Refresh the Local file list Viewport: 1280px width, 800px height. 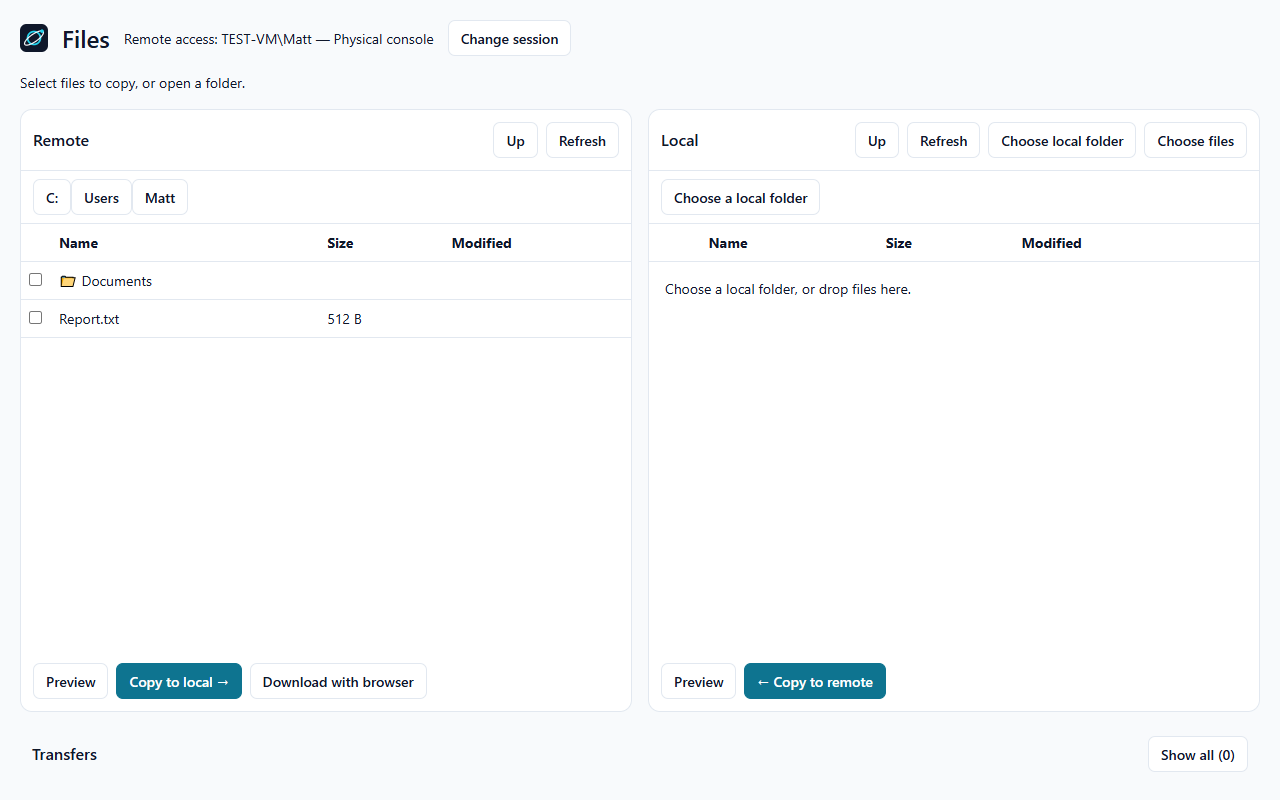click(x=944, y=141)
